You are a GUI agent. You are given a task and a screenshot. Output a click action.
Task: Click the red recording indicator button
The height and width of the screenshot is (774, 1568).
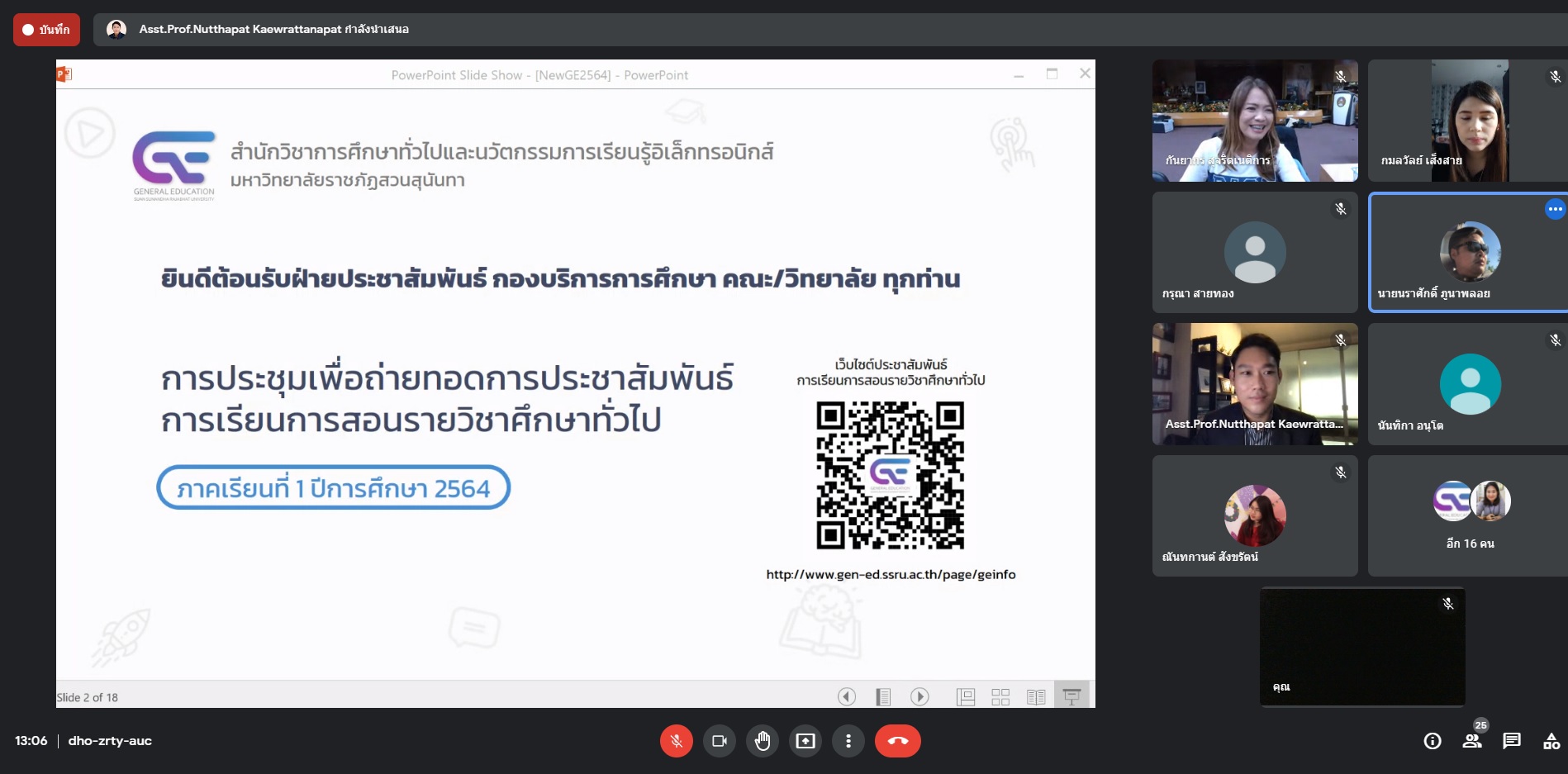coord(46,30)
